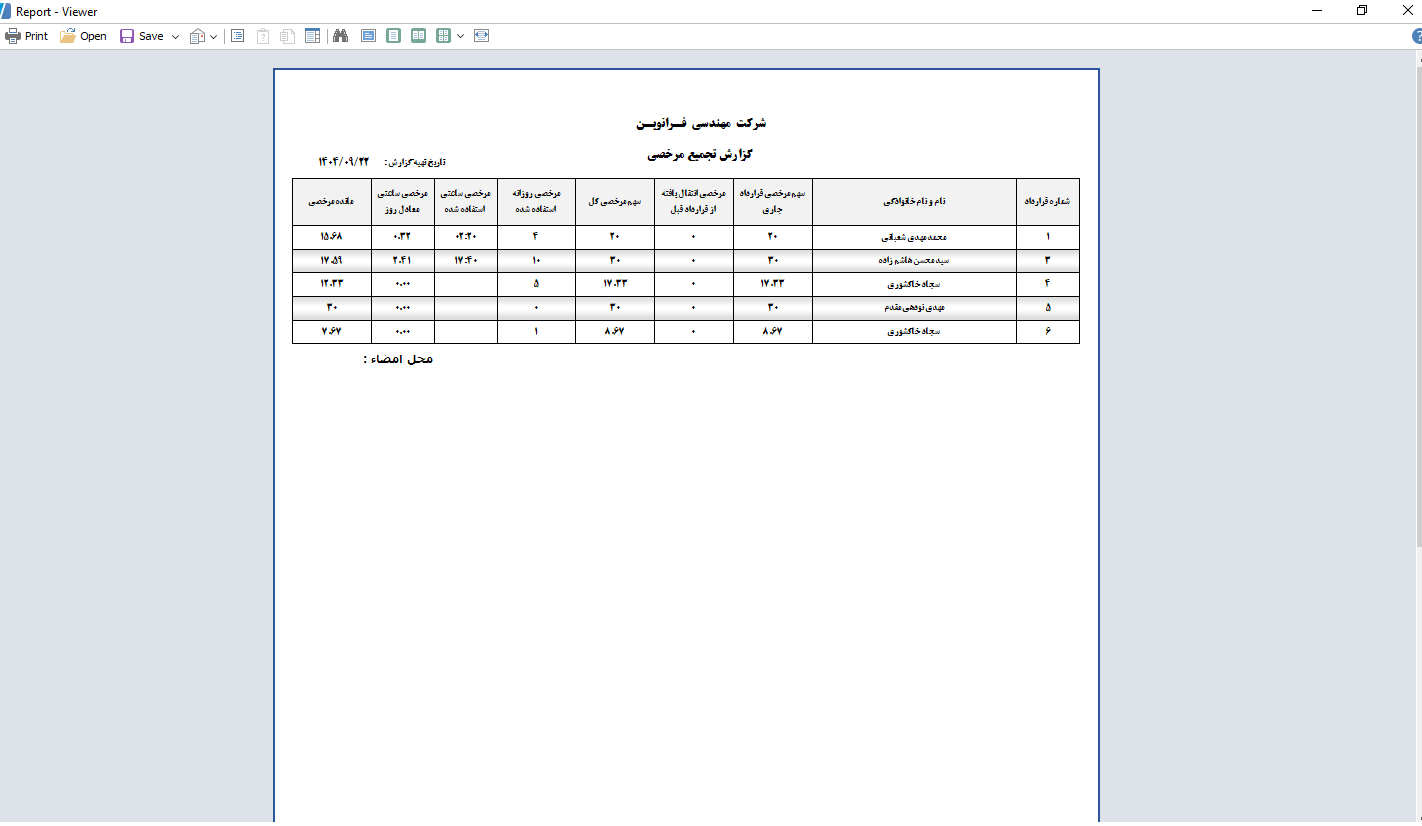Click the Open folder icon

[67, 36]
